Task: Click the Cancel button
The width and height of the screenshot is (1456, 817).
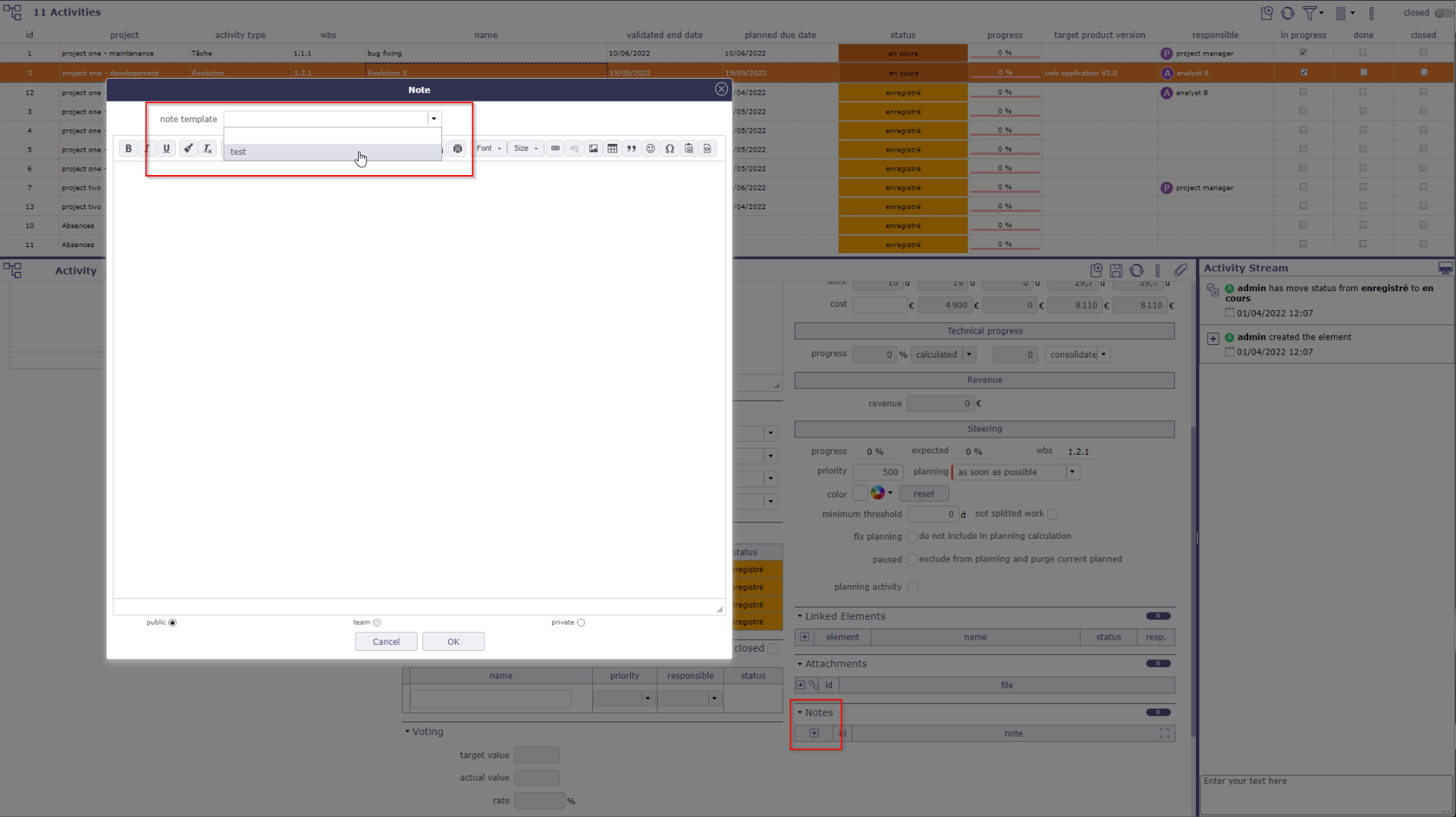Action: pyautogui.click(x=386, y=642)
